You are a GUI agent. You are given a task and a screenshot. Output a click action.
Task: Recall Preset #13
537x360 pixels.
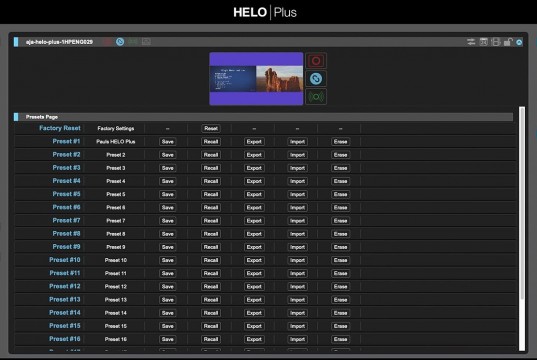(211, 300)
